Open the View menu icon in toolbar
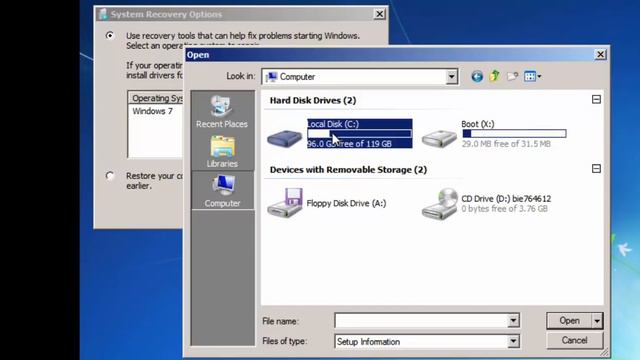Viewport: 640px width, 360px height. pyautogui.click(x=532, y=76)
